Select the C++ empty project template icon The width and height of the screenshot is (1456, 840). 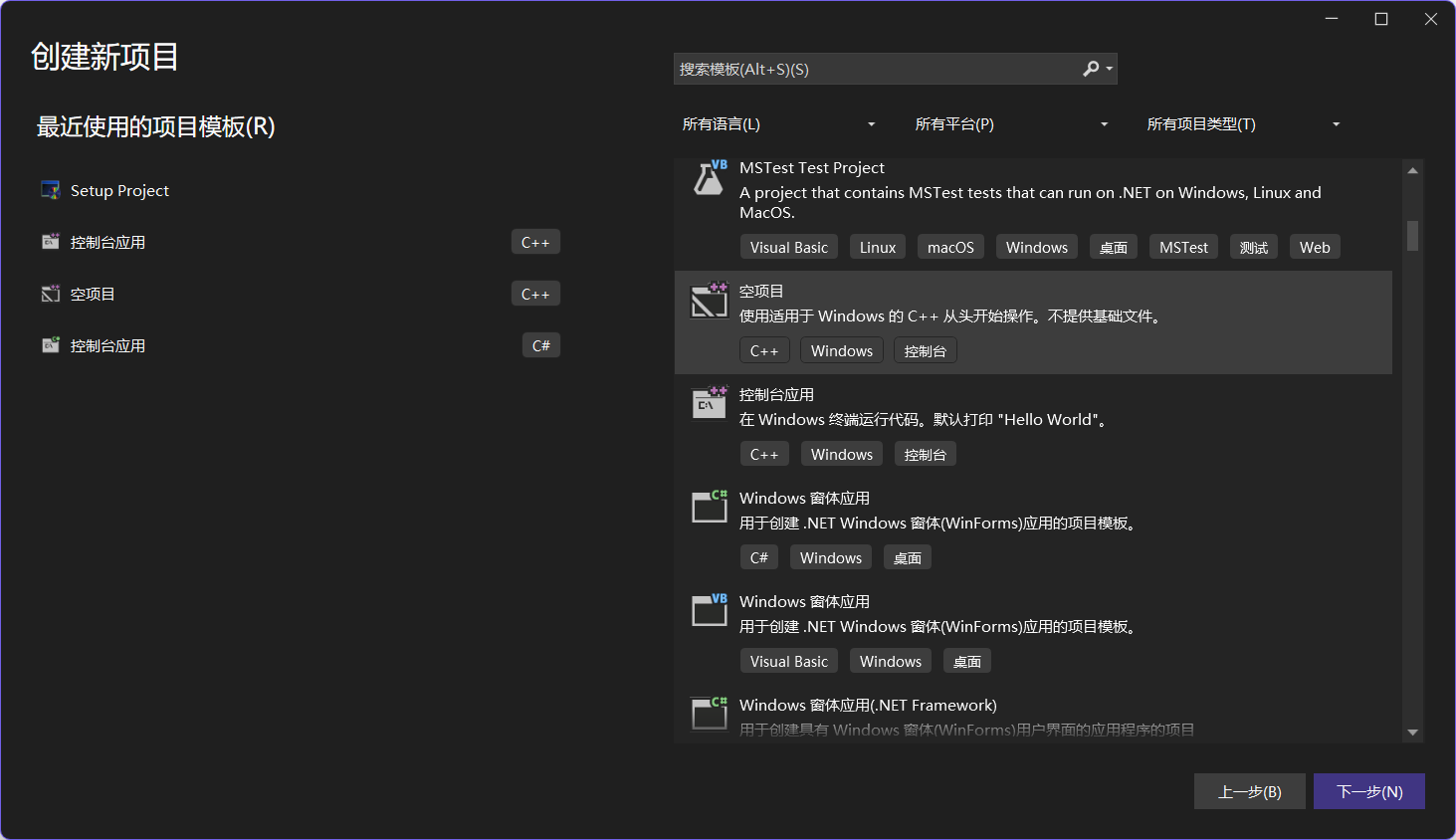click(x=710, y=300)
